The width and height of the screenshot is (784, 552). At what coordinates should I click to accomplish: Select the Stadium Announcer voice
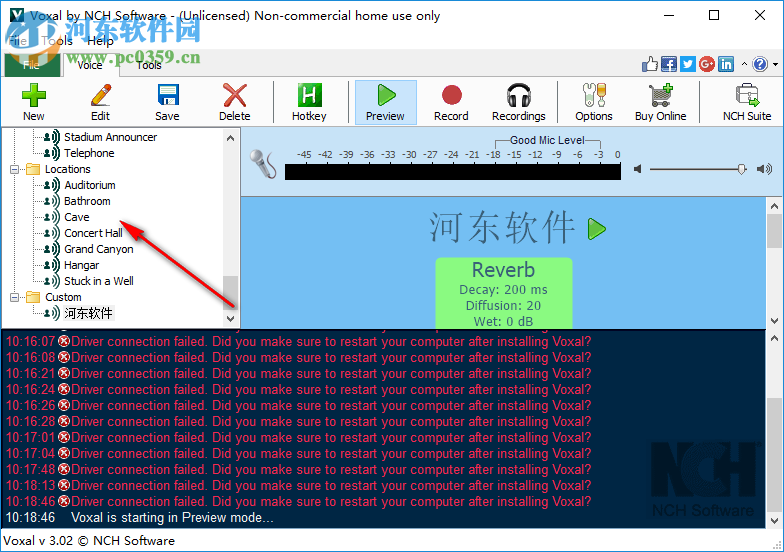pyautogui.click(x=110, y=137)
